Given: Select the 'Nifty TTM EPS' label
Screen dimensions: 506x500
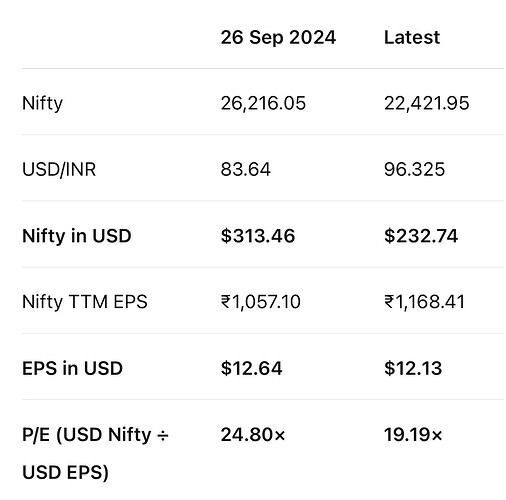Looking at the screenshot, I should pos(84,302).
